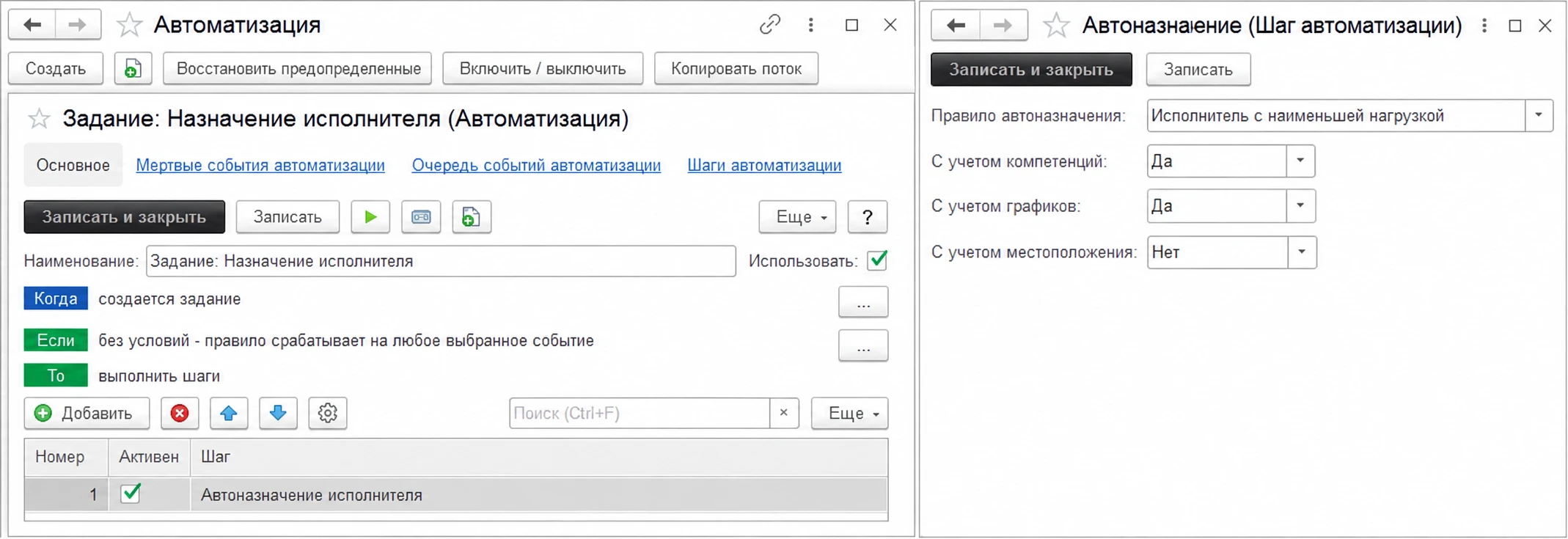Click Копировать поток button
Image resolution: width=1568 pixels, height=539 pixels.
(x=736, y=69)
